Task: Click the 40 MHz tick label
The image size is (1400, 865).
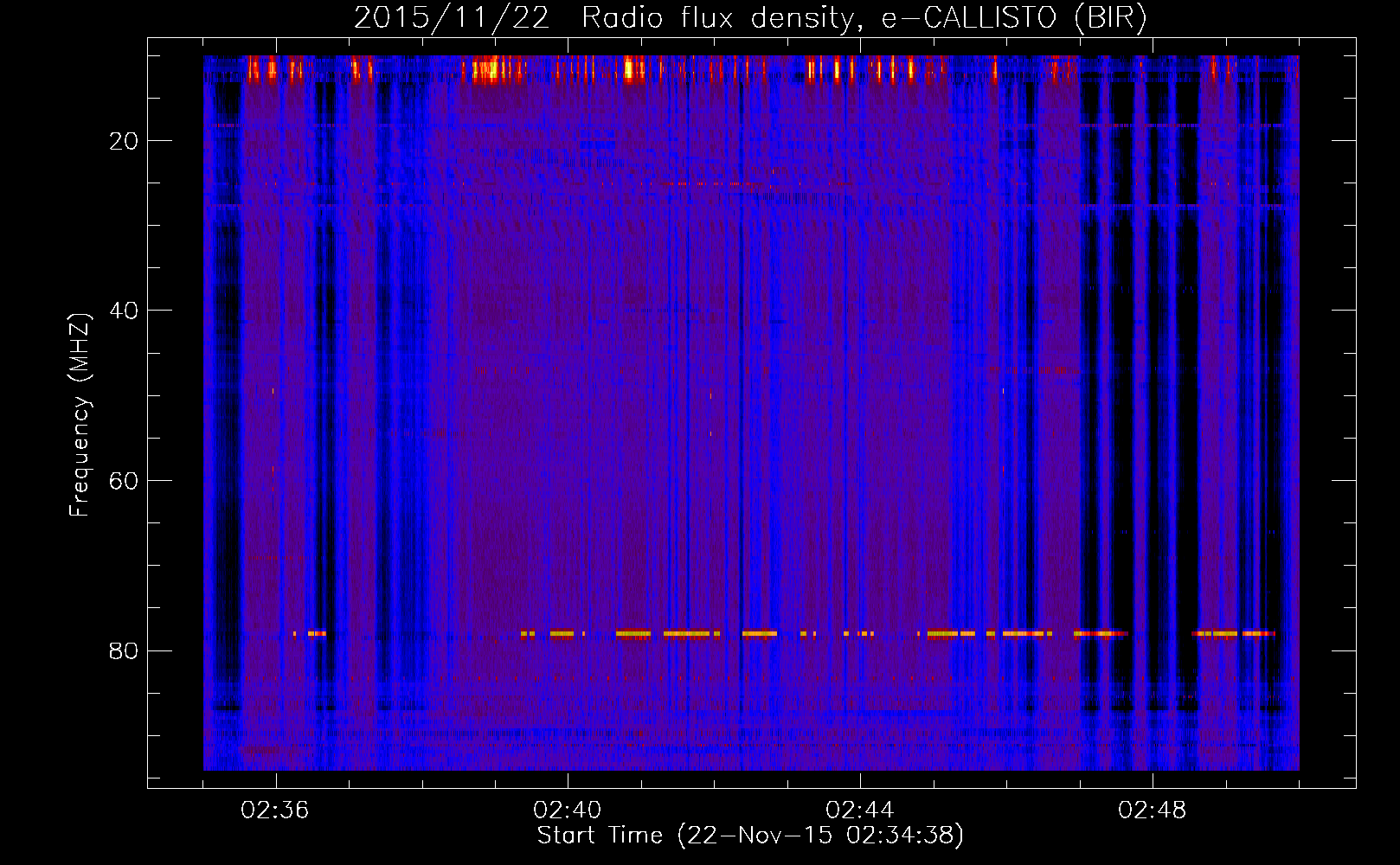Action: [x=124, y=311]
